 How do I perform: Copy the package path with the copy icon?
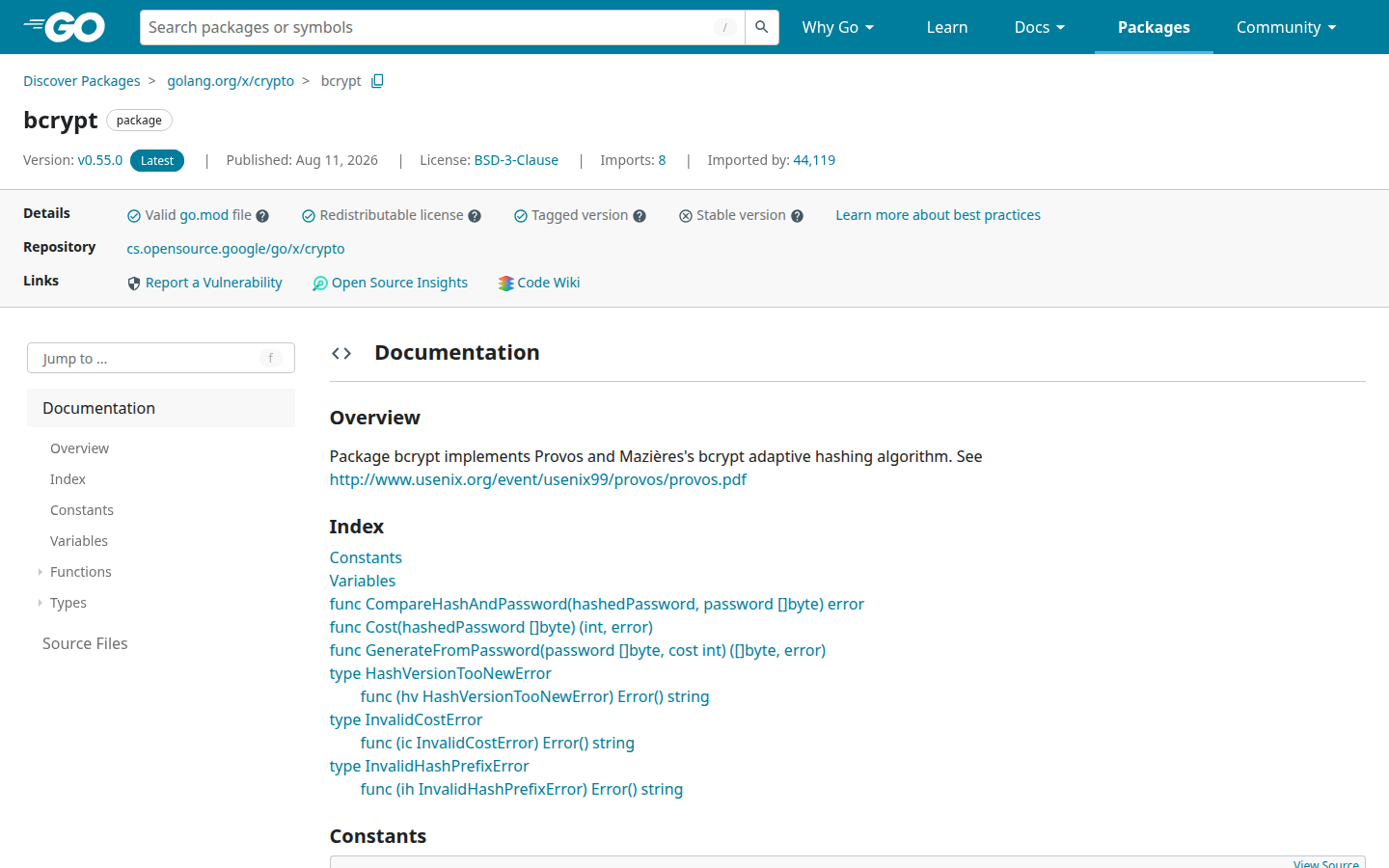[377, 81]
